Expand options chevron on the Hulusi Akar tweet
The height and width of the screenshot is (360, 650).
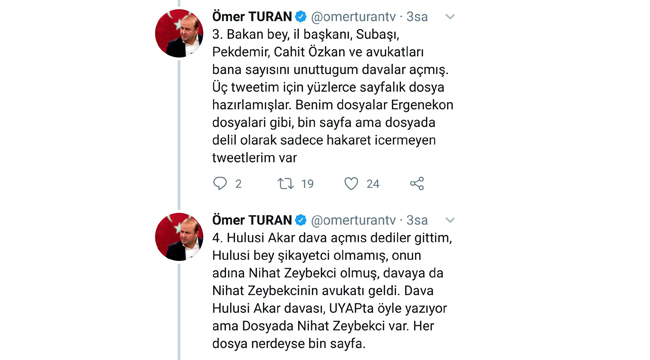(450, 220)
